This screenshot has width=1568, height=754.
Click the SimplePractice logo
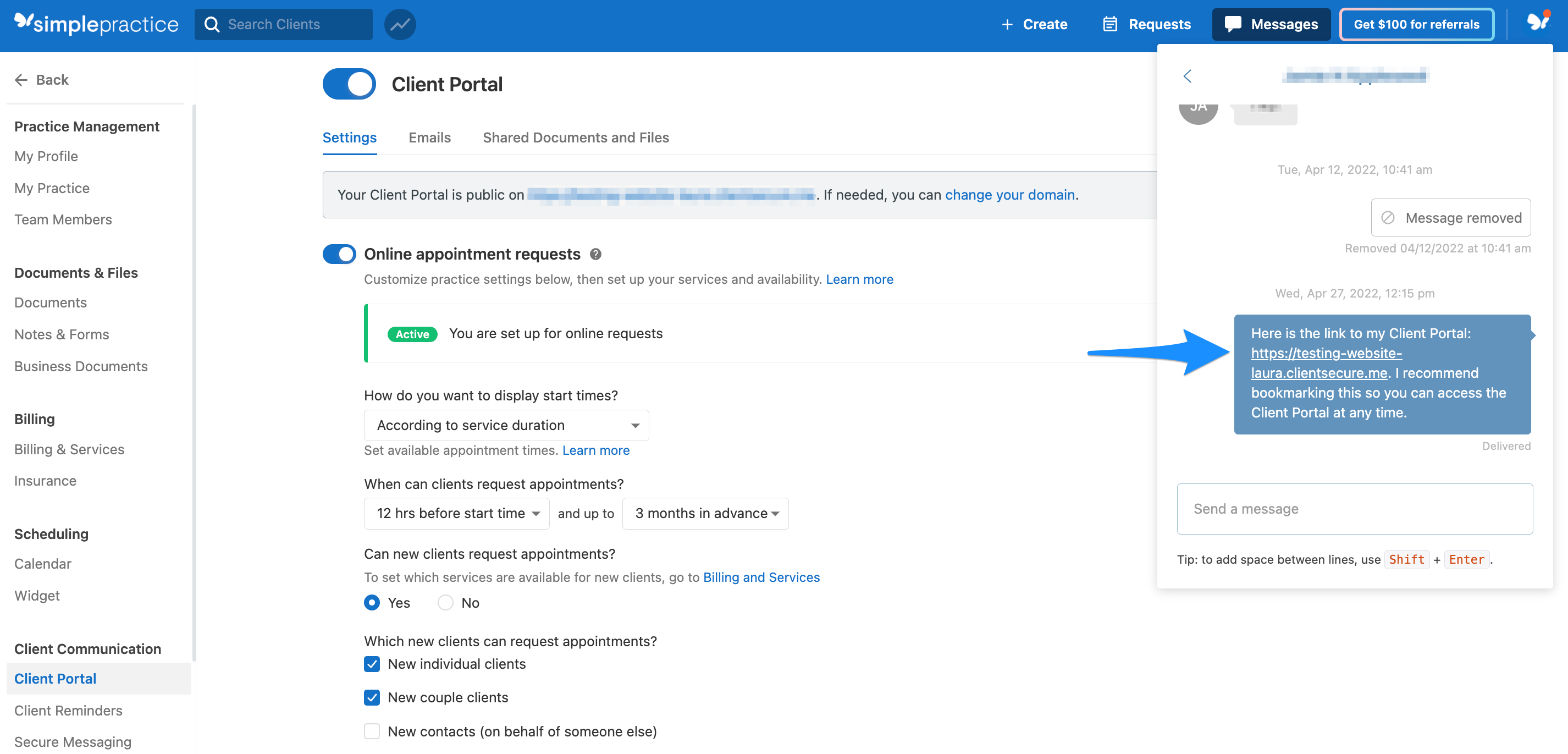click(96, 24)
